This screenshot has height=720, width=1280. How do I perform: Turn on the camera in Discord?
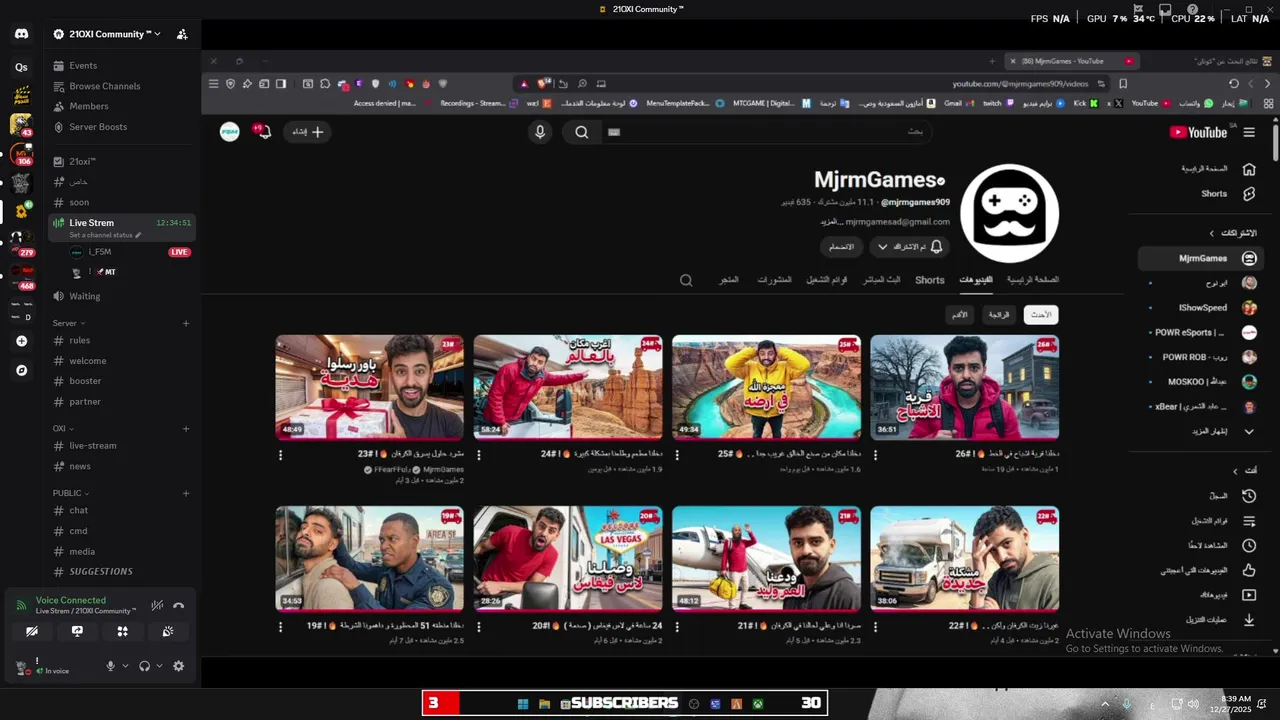32,631
